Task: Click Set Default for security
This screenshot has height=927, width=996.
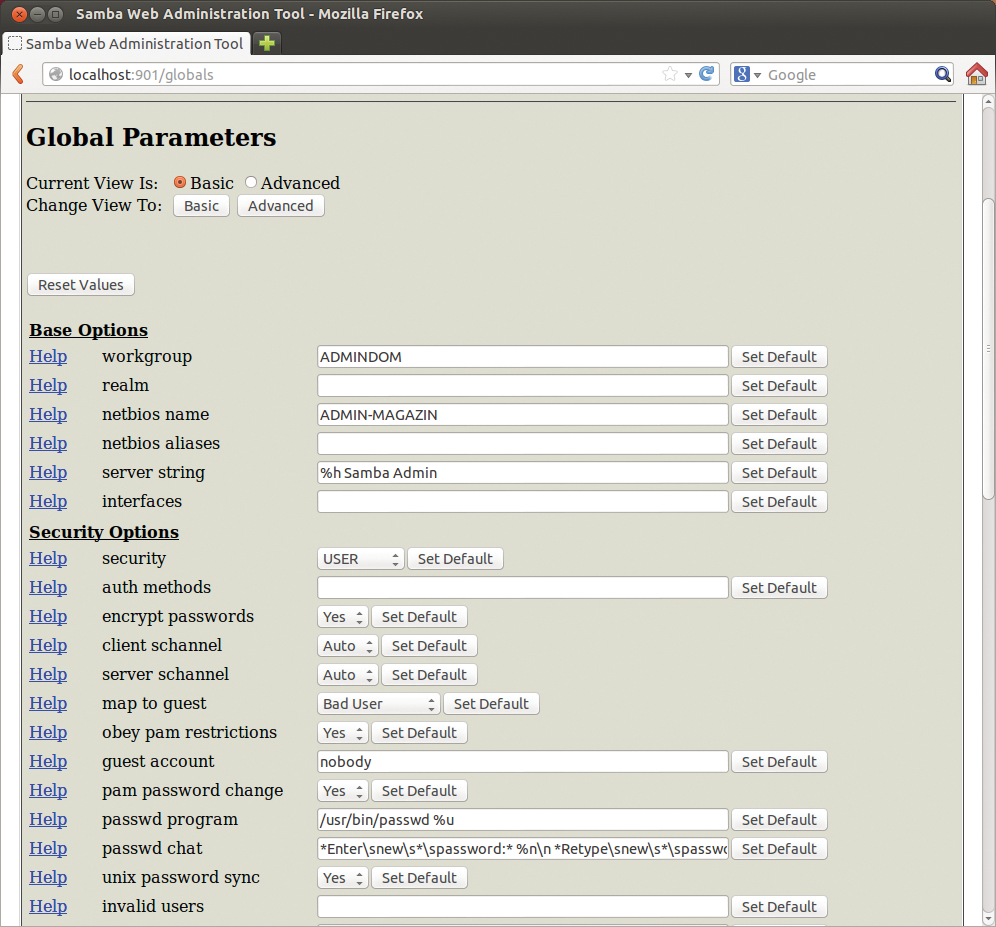Action: (x=455, y=559)
